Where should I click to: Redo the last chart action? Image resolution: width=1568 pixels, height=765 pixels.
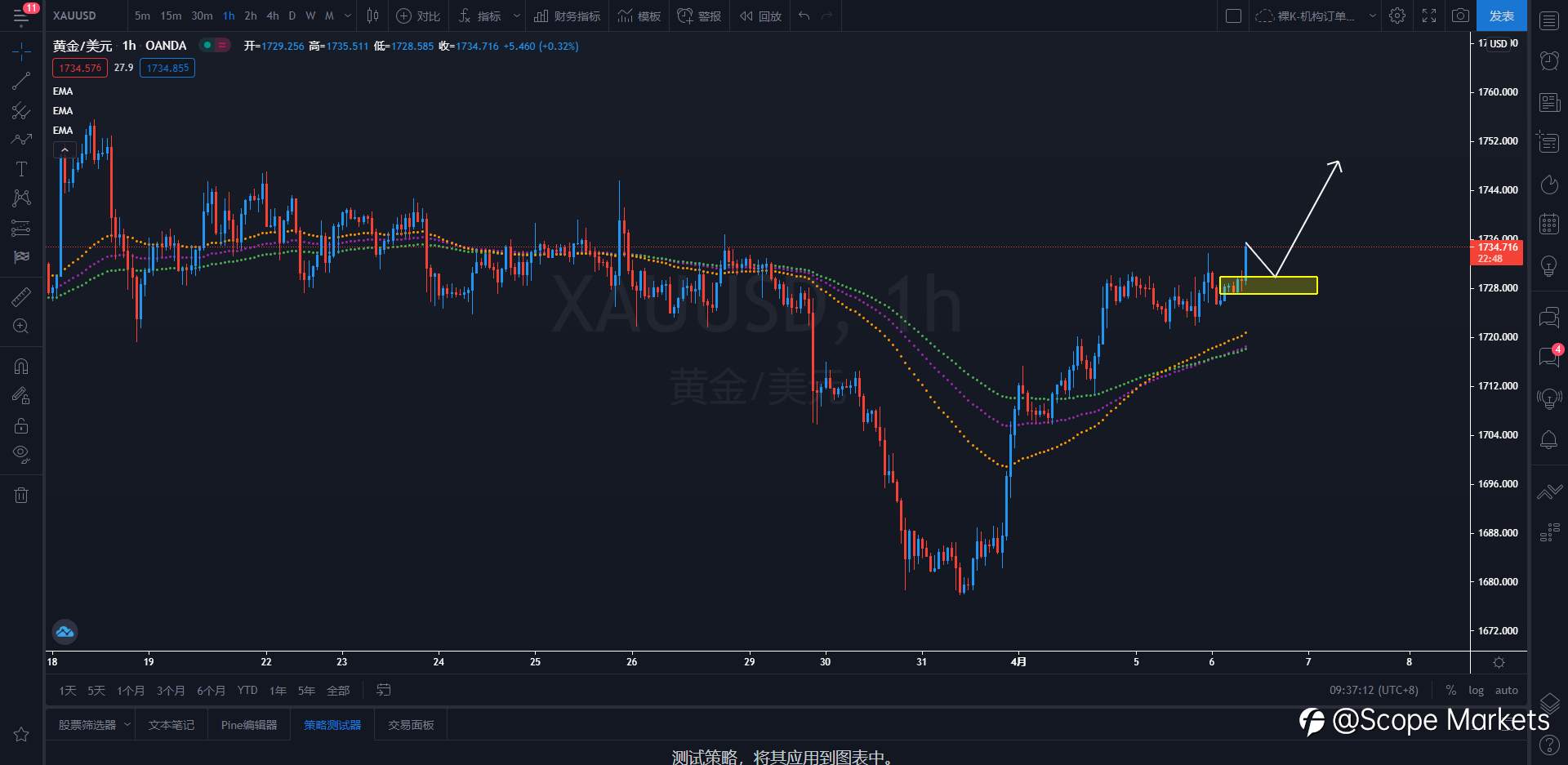[827, 16]
